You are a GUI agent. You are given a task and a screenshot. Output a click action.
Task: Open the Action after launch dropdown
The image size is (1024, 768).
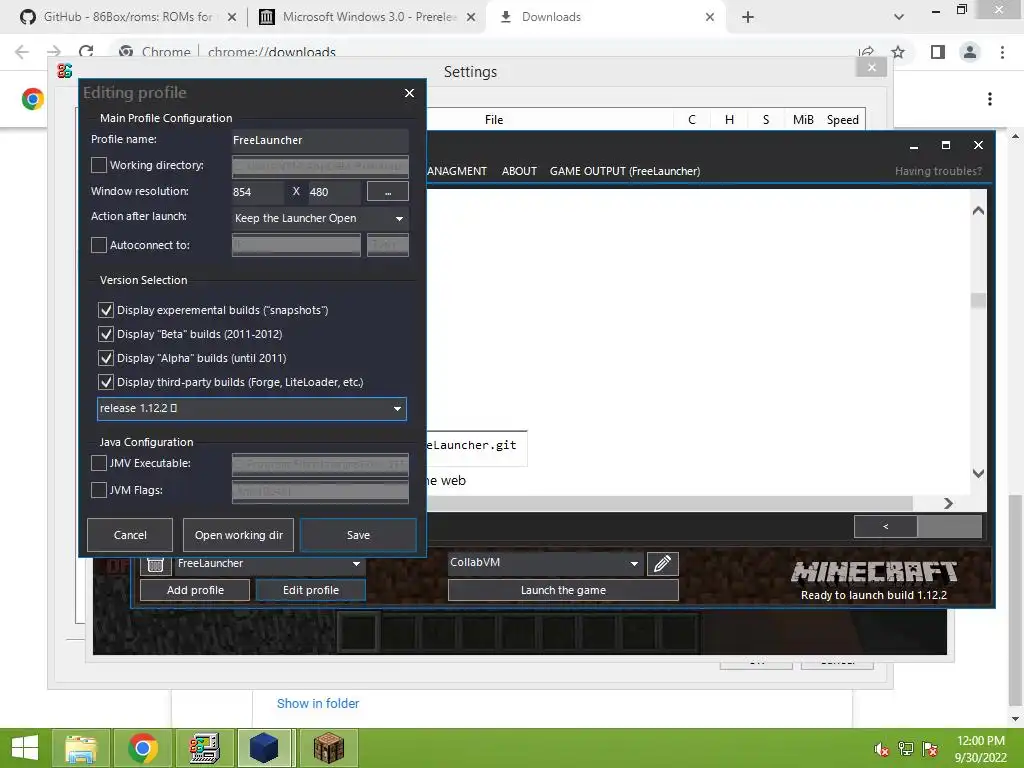(320, 218)
